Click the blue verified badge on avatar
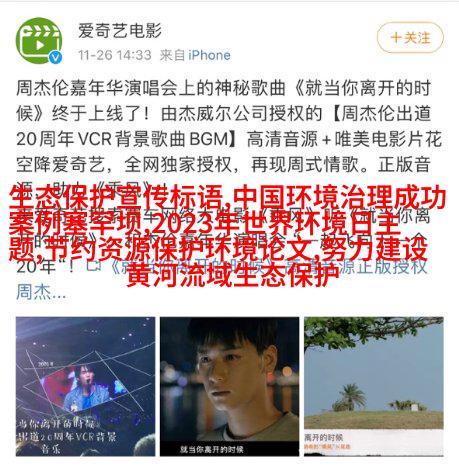Image resolution: width=459 pixels, height=466 pixels. 55,57
